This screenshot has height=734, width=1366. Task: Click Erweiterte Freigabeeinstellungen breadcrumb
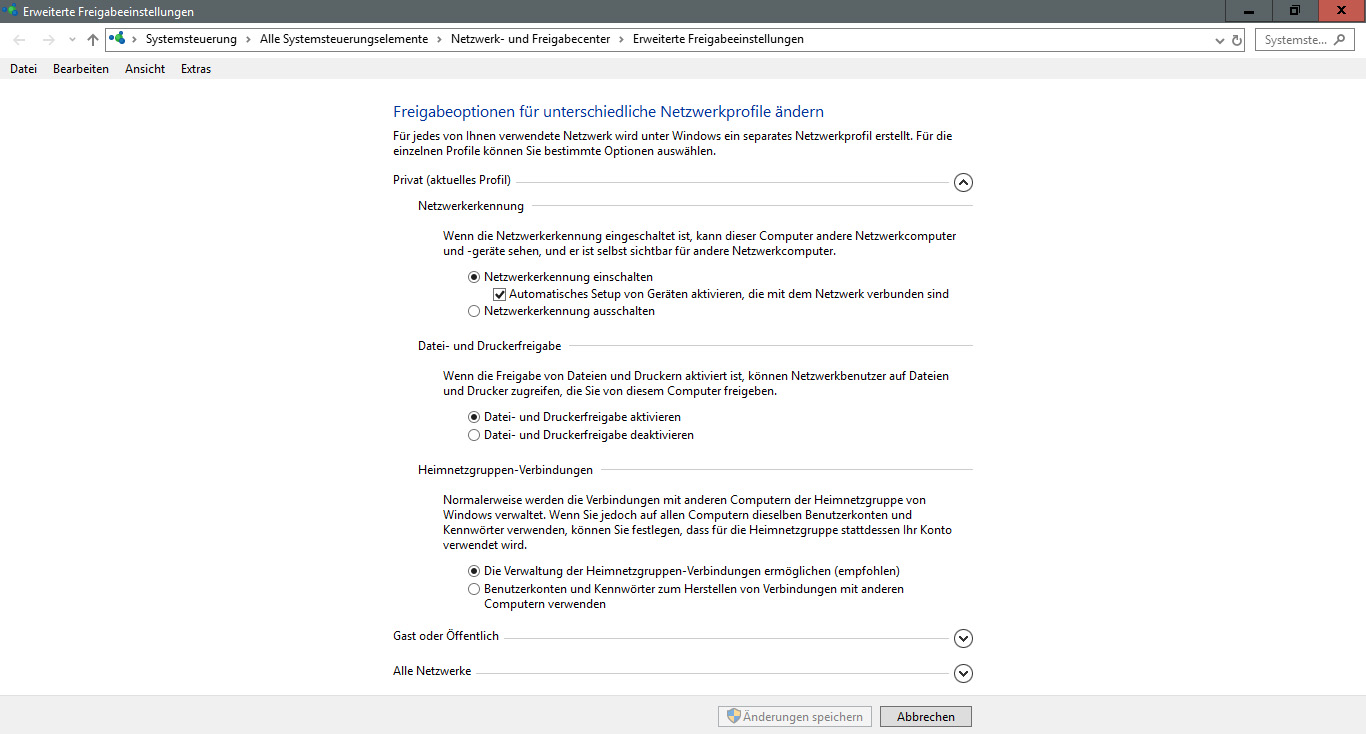[x=718, y=39]
